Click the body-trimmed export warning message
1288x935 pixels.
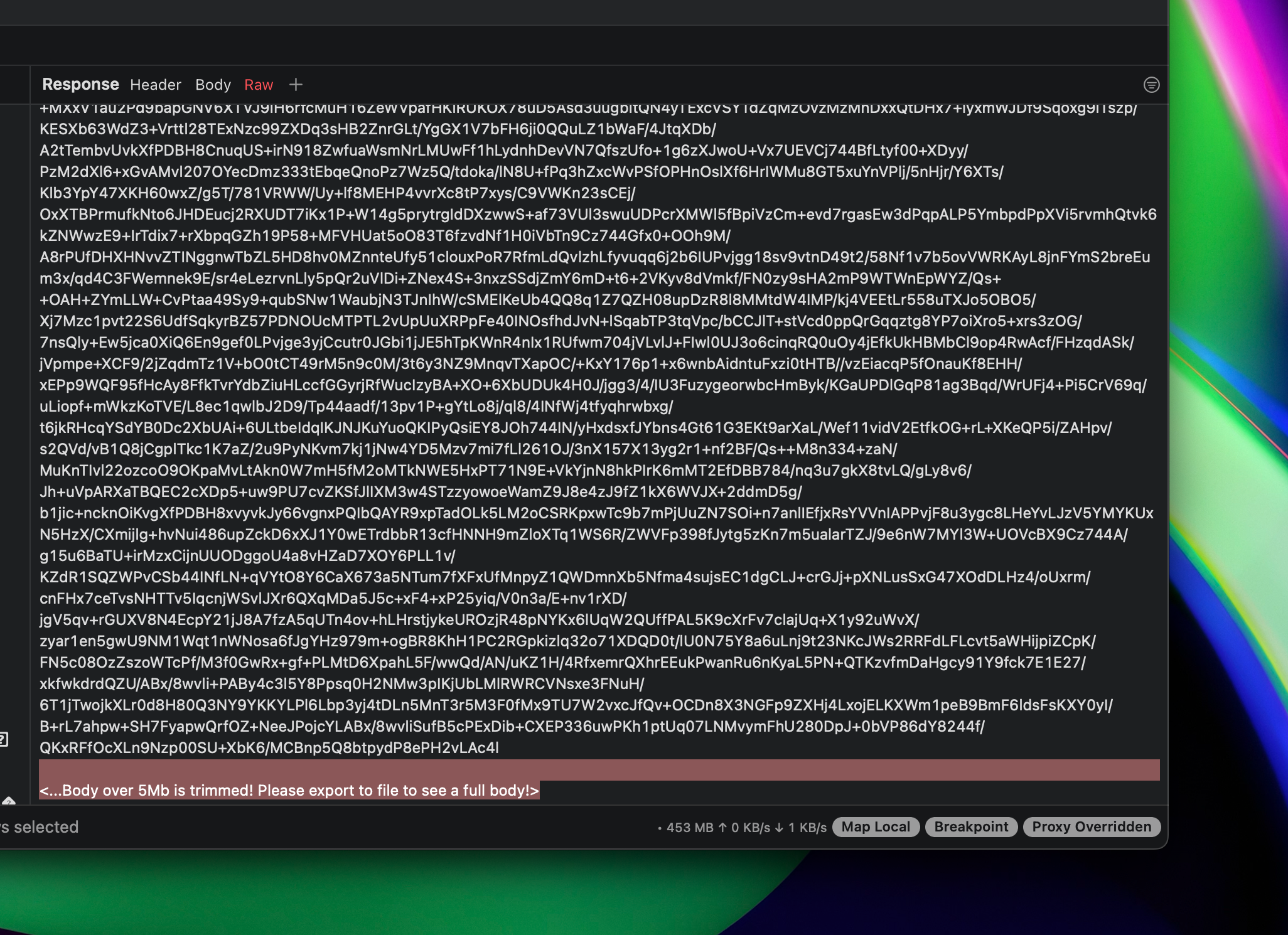(x=289, y=790)
